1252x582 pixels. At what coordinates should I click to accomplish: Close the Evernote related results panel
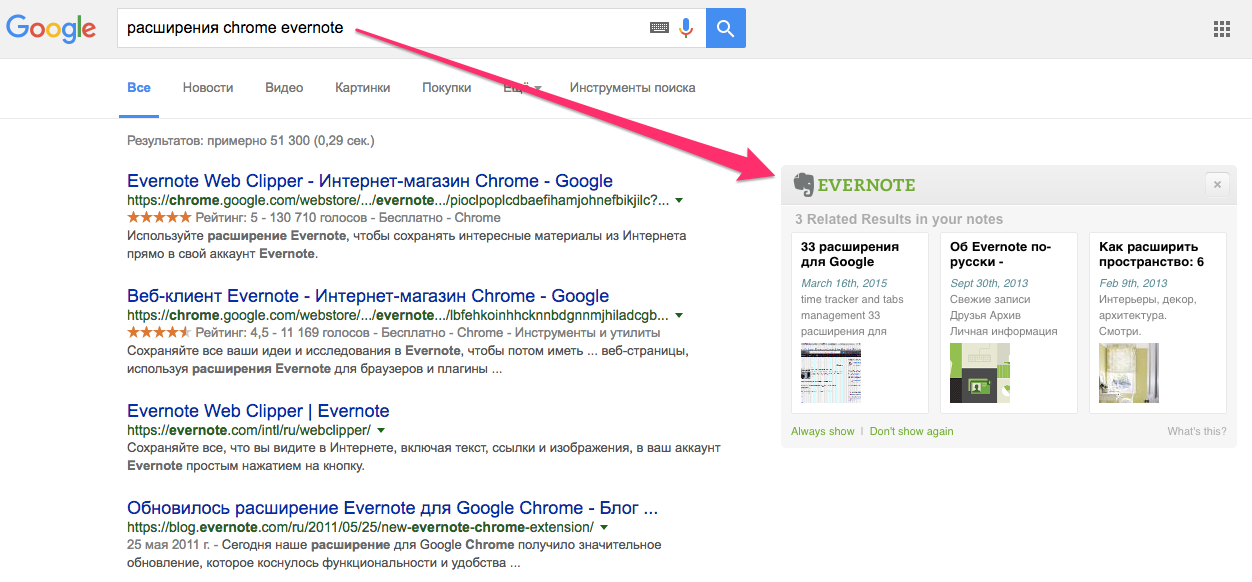click(1217, 184)
